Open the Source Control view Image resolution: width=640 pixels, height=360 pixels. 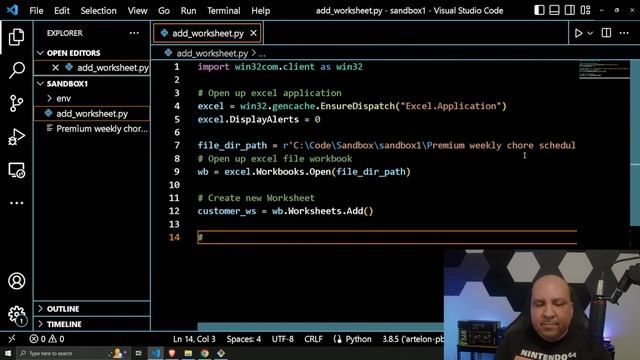16,103
